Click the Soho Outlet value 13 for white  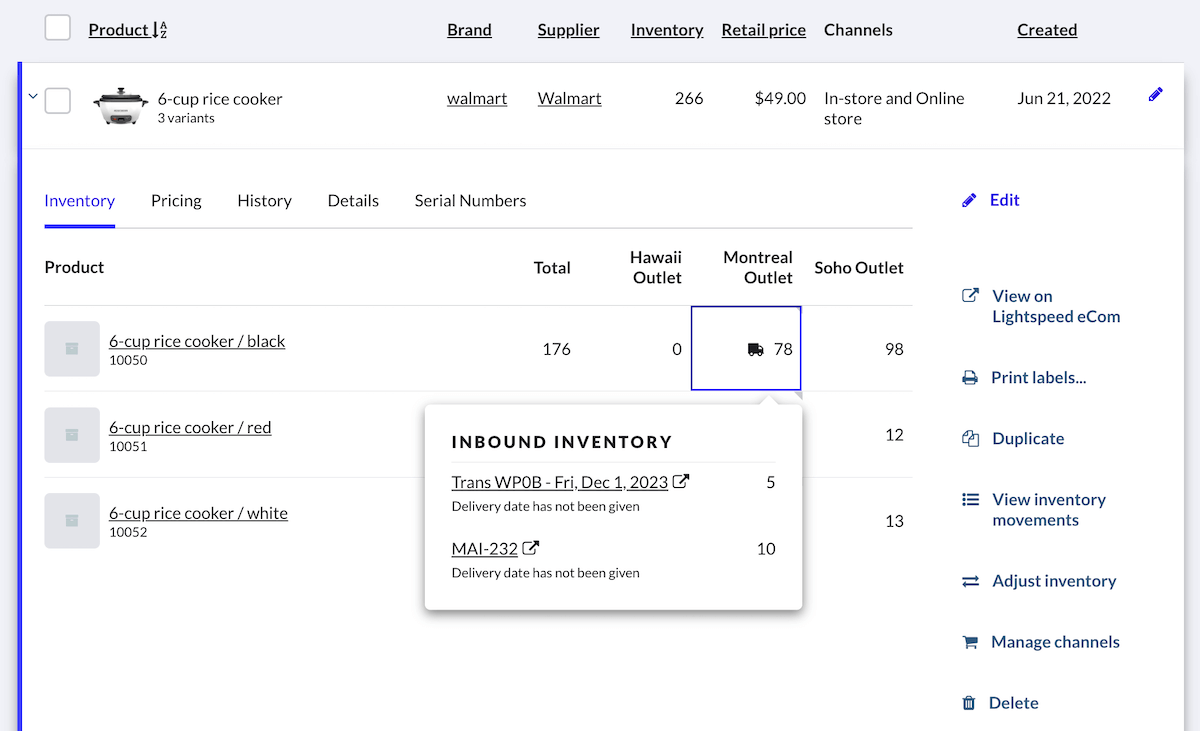tap(894, 521)
